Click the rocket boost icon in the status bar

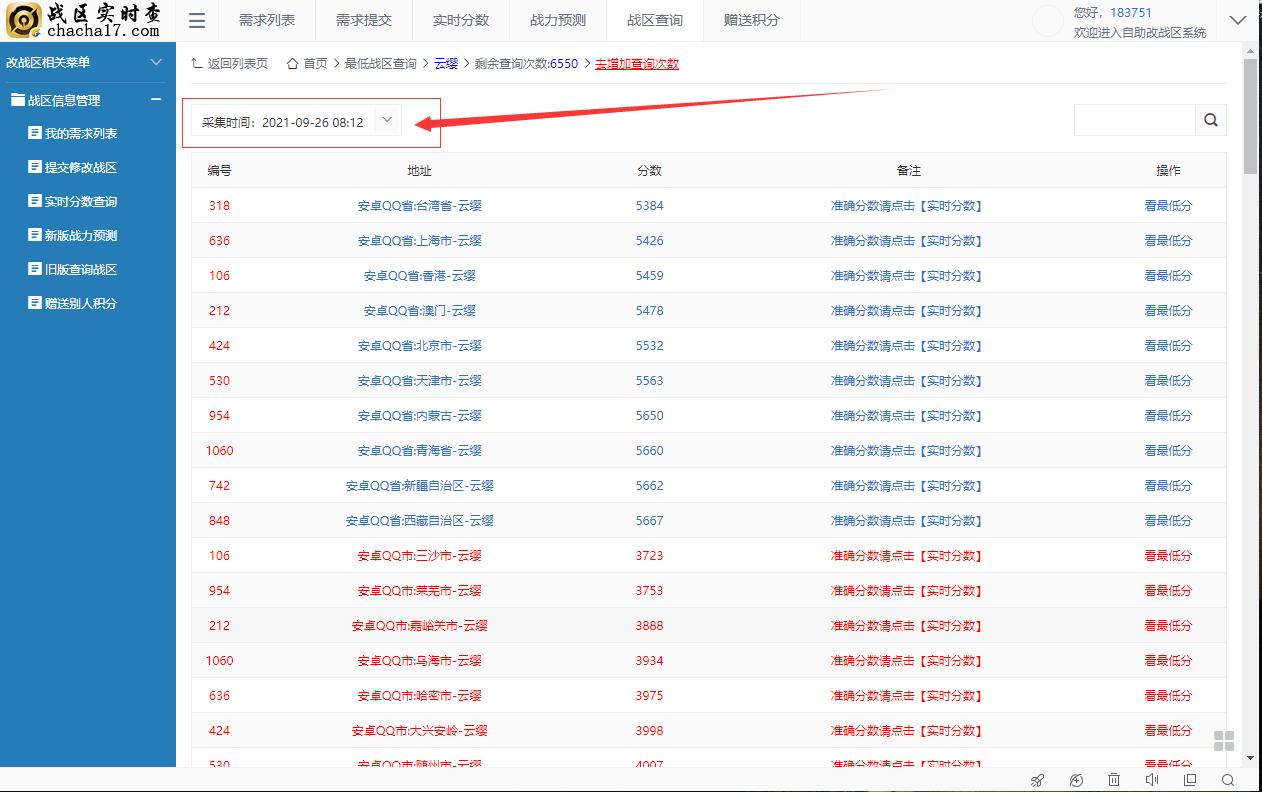1037,779
